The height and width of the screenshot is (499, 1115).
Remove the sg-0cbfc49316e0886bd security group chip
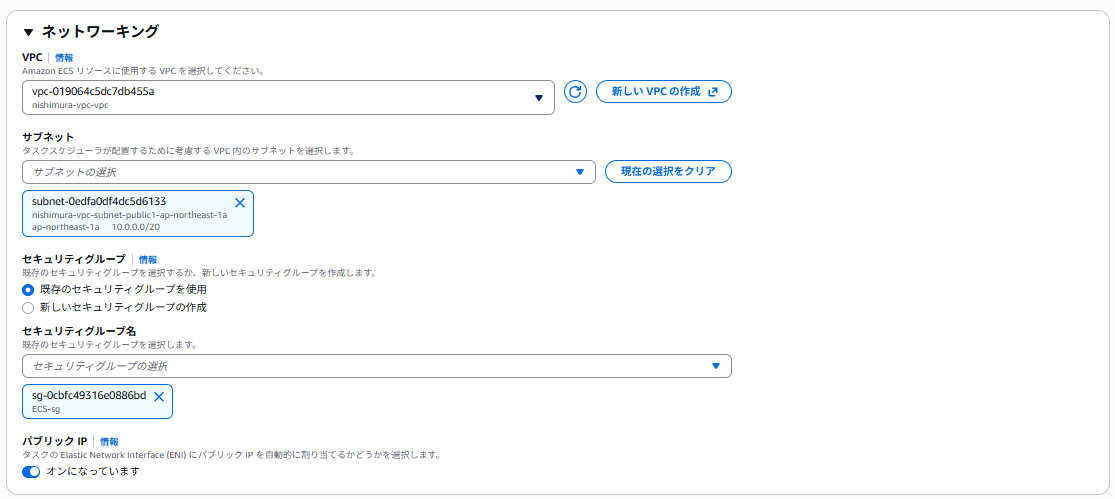pos(159,397)
